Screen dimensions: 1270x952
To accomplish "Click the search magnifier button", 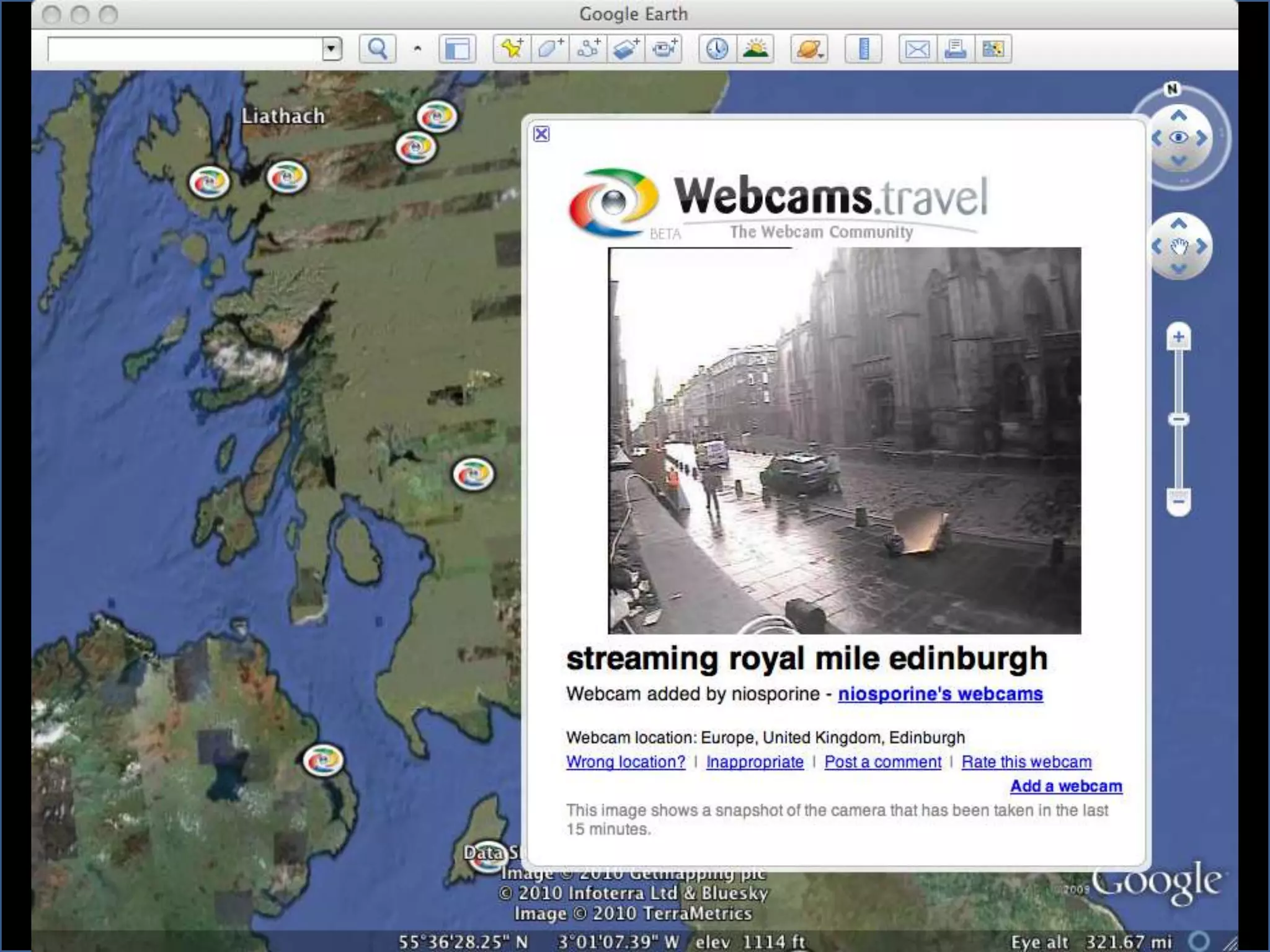I will [377, 48].
